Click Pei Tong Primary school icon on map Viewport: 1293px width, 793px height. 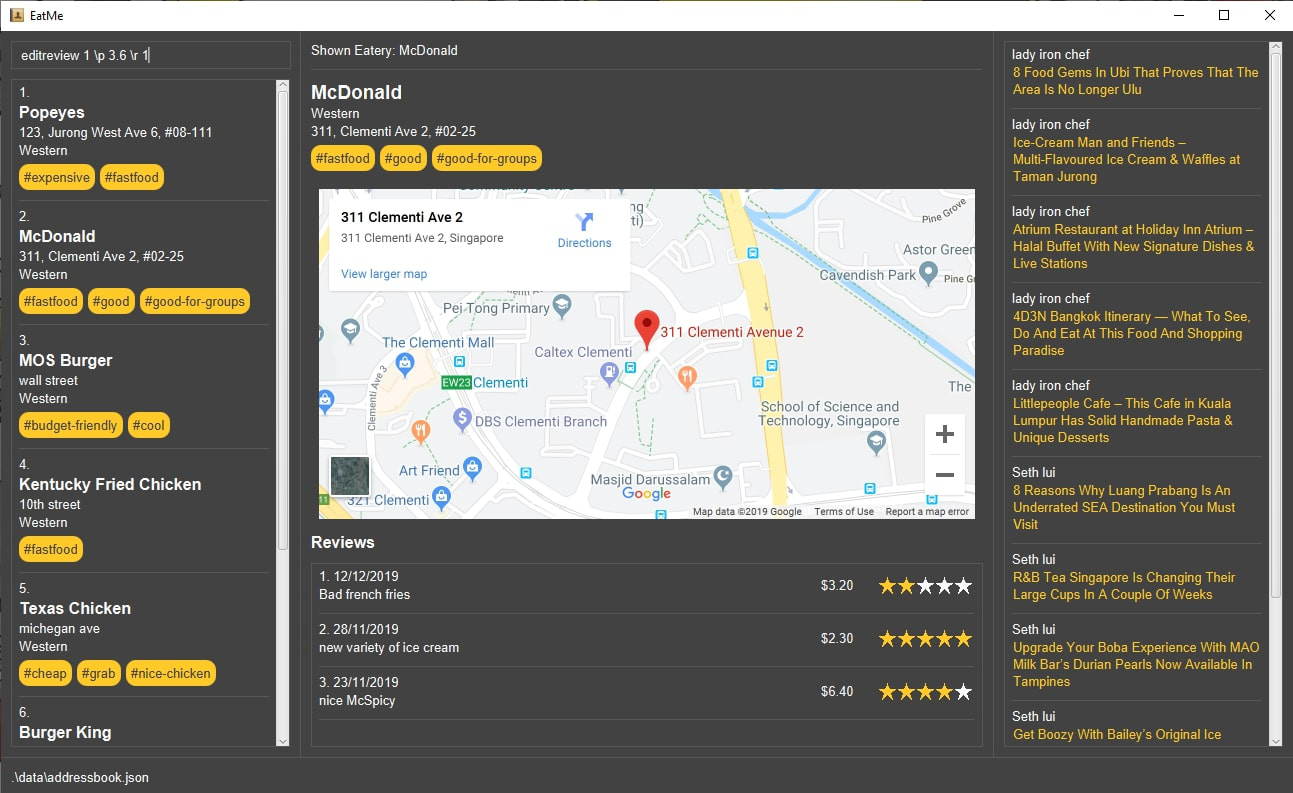(562, 307)
